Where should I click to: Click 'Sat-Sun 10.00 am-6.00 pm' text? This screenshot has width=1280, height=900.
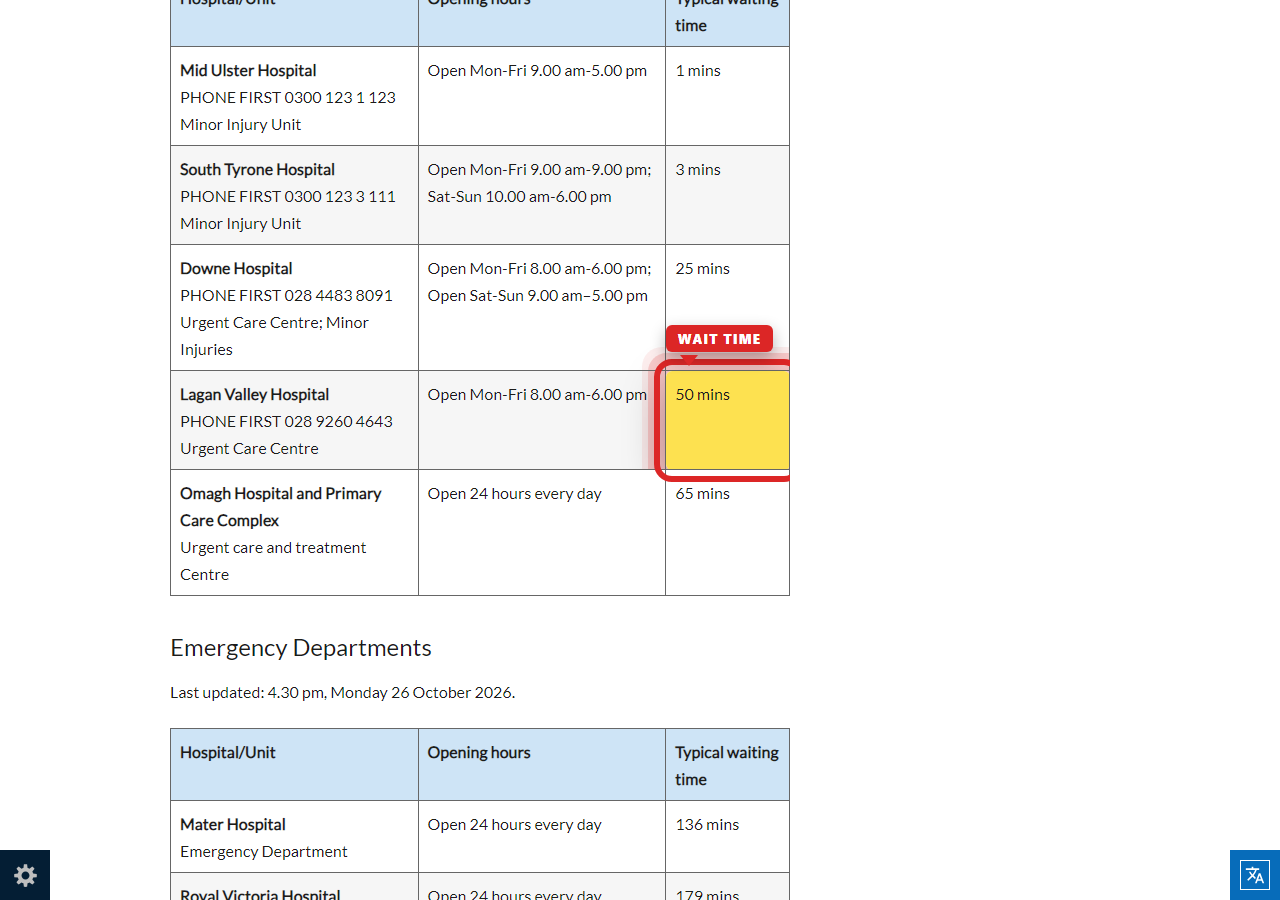coord(519,196)
